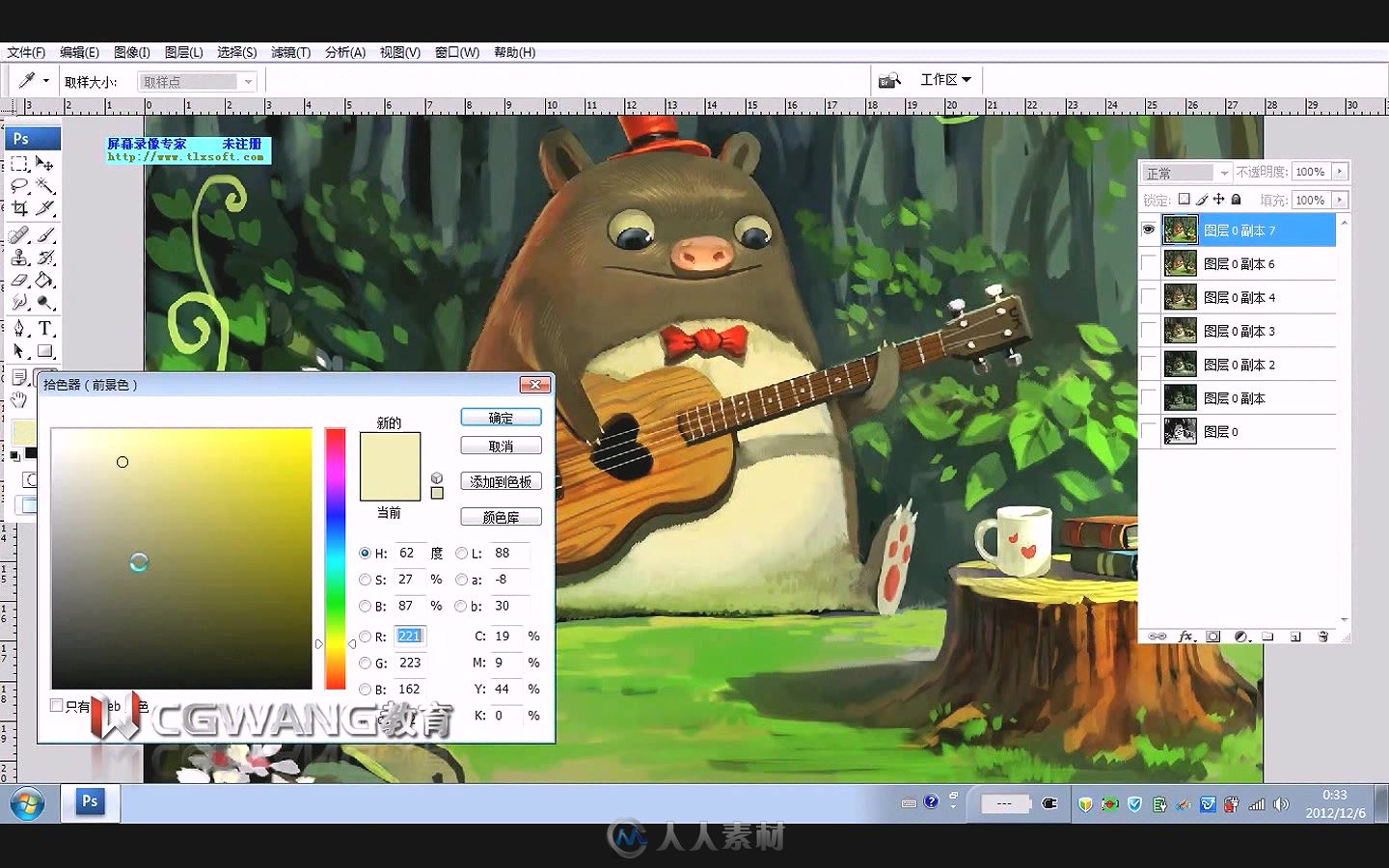Cancel color picker with 取消
This screenshot has height=868, width=1389.
501,446
